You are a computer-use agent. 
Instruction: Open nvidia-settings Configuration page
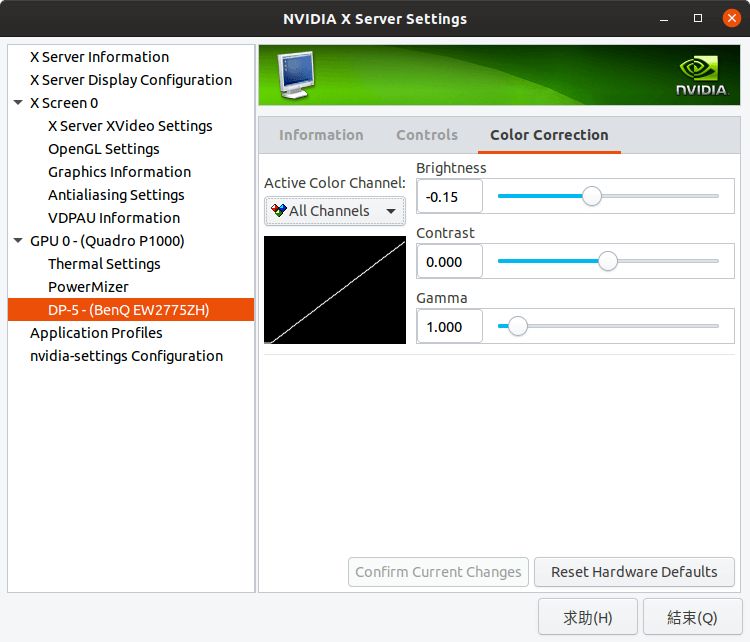[126, 356]
